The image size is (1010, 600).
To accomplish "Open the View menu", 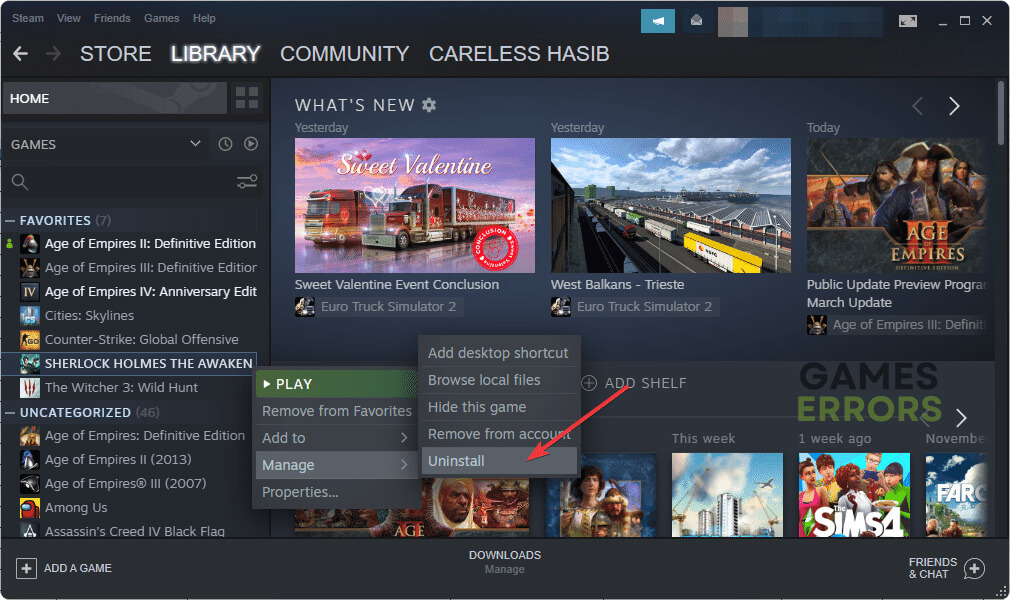I will (68, 18).
